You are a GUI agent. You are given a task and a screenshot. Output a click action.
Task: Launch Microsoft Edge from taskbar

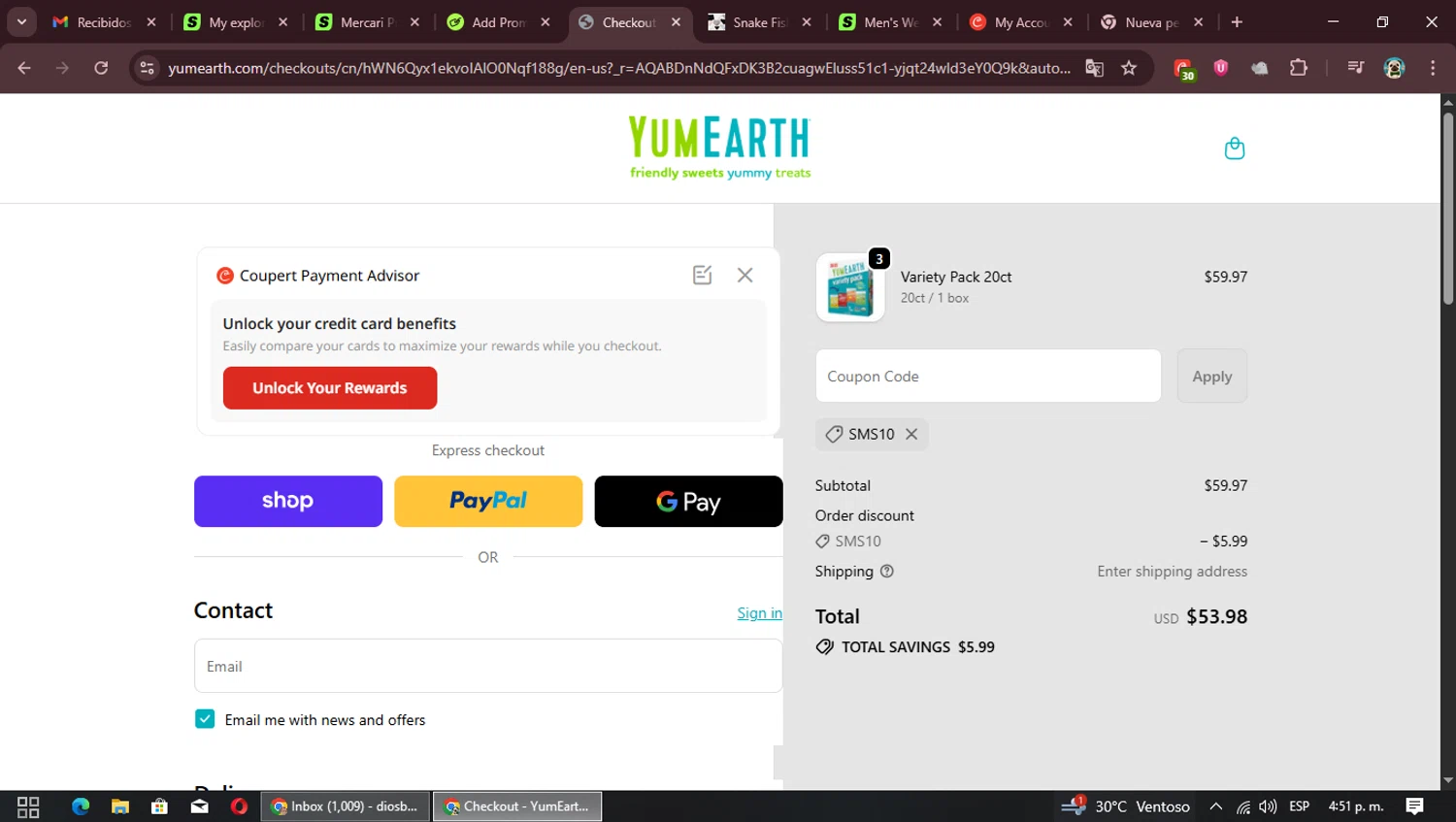(81, 806)
